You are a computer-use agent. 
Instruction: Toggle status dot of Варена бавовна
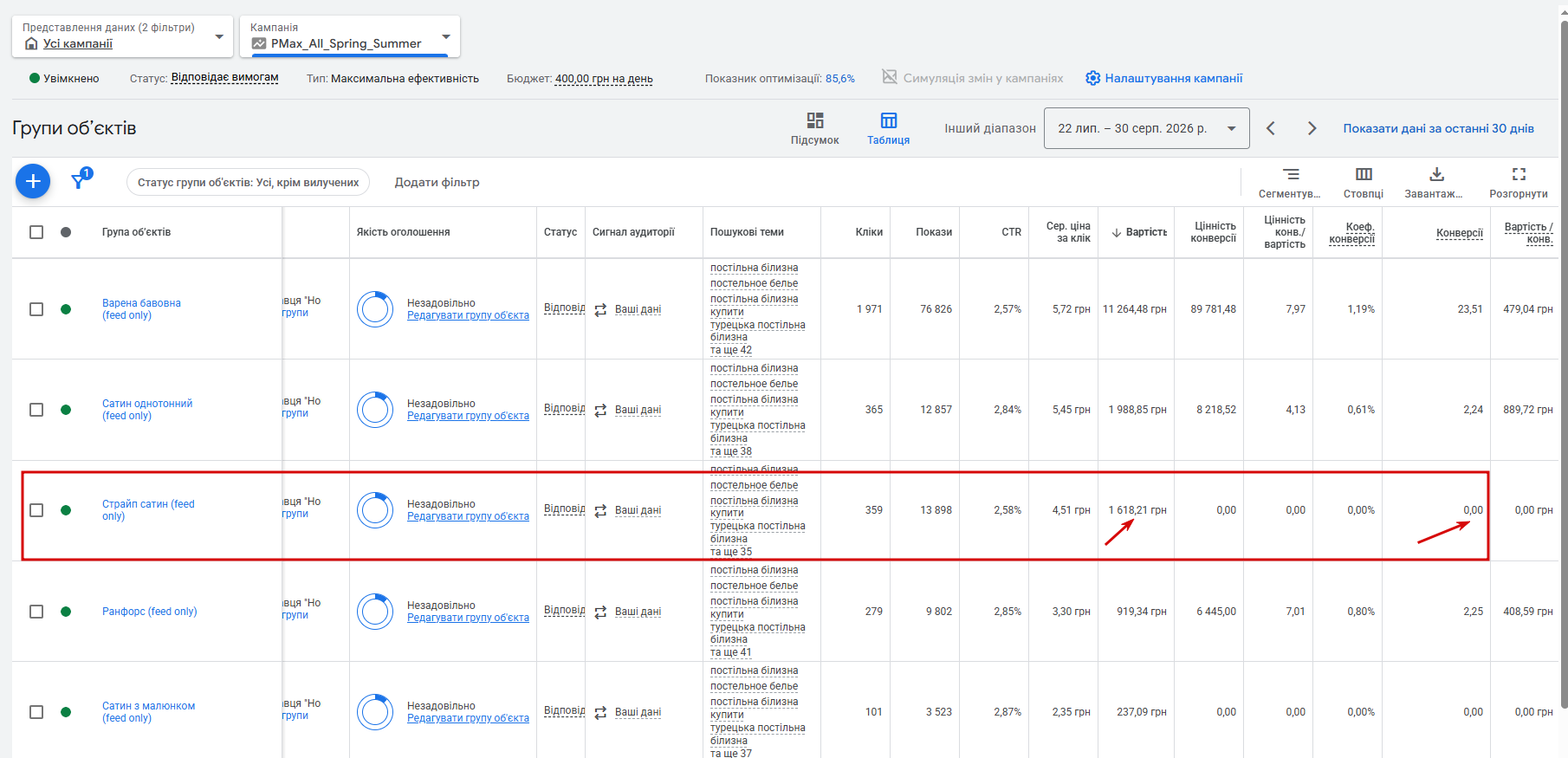[66, 309]
